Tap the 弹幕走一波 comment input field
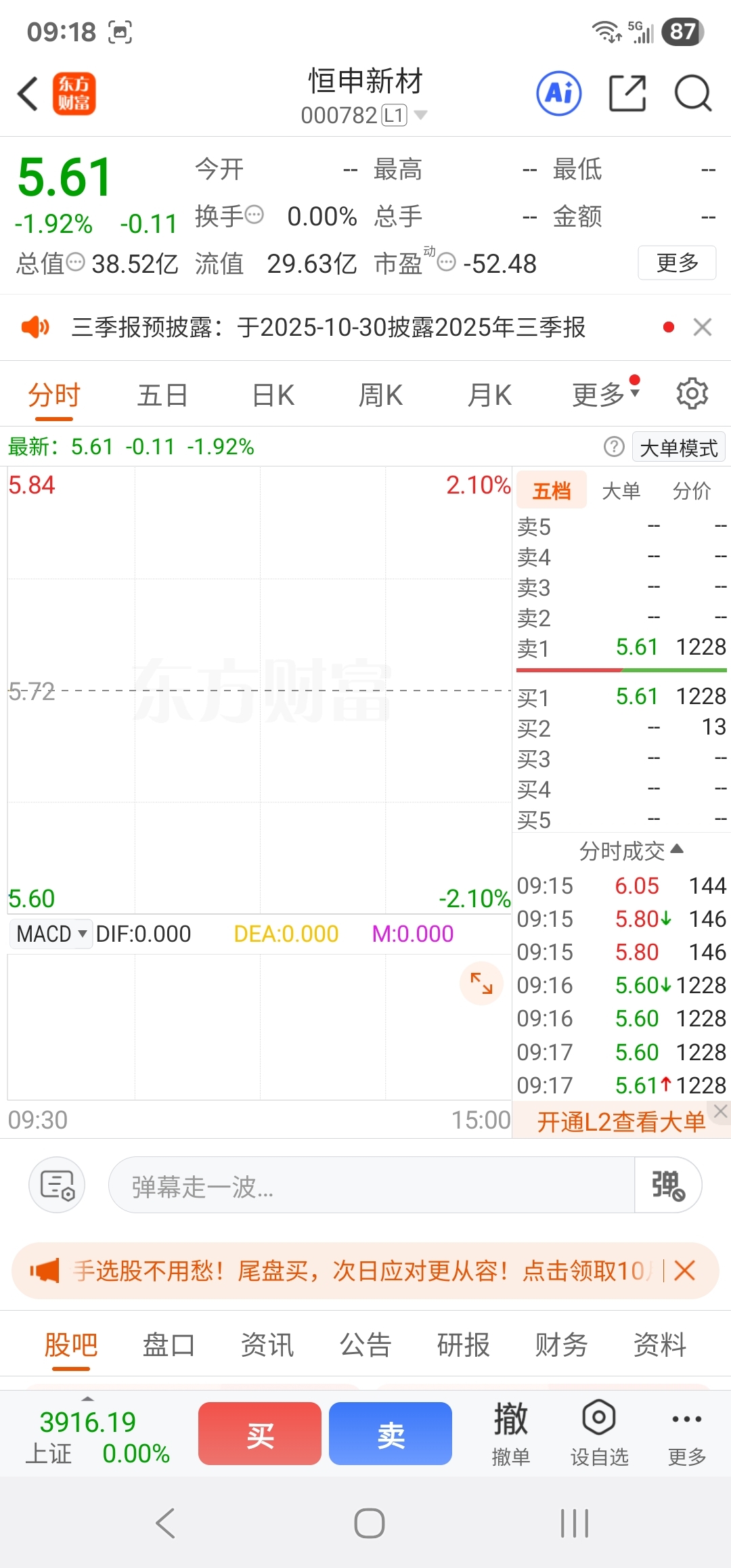The height and width of the screenshot is (1568, 731). (x=371, y=1185)
